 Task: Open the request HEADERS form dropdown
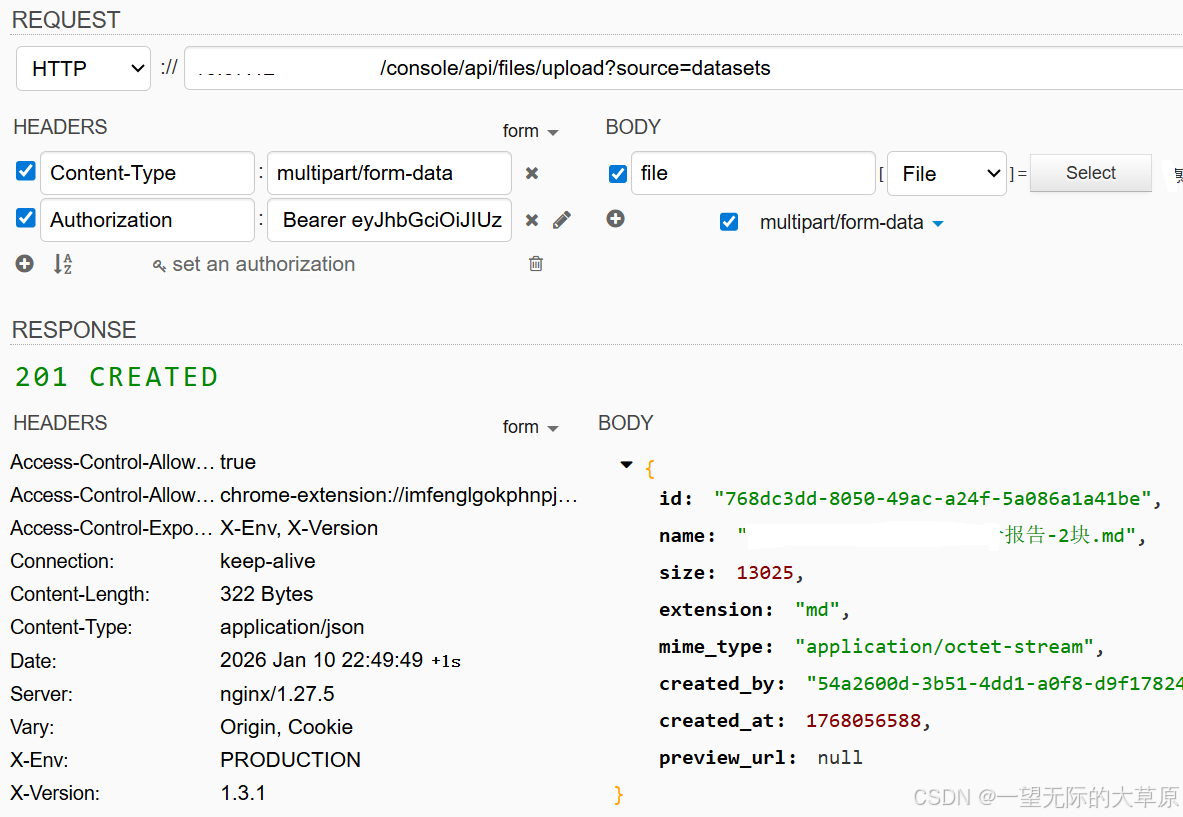point(530,131)
